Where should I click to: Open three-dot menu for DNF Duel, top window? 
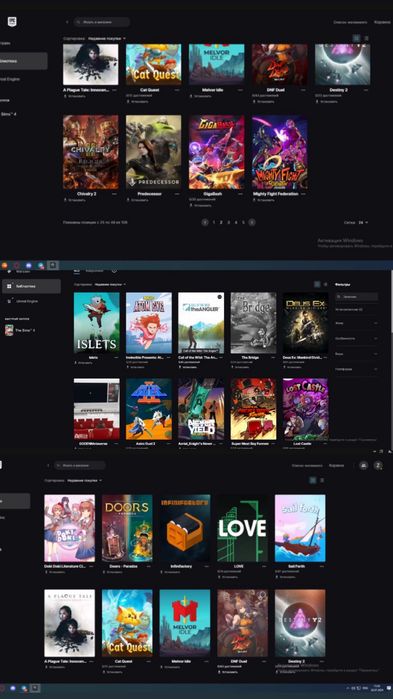coord(303,90)
